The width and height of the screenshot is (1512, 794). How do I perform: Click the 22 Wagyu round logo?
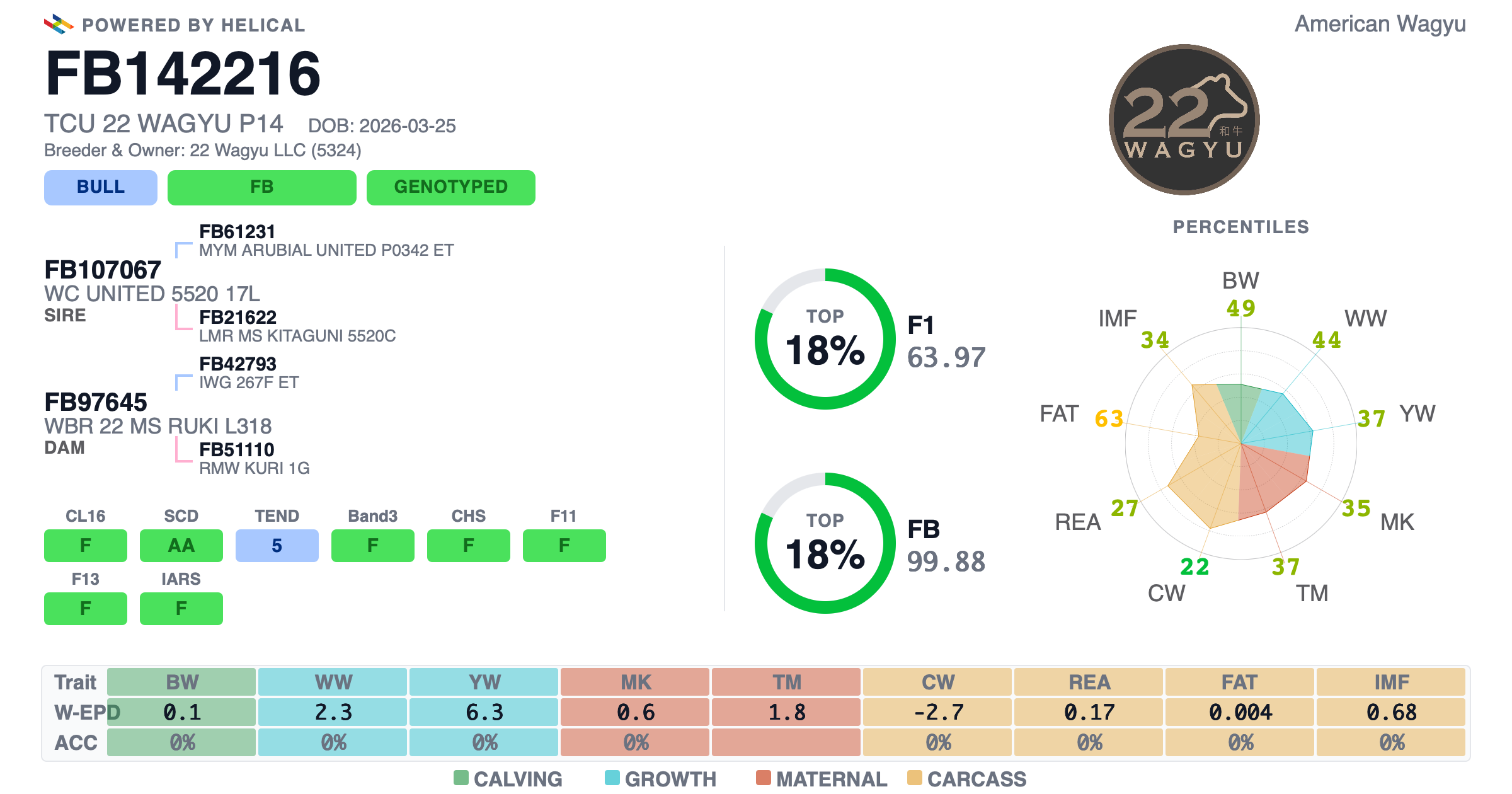click(x=1184, y=120)
